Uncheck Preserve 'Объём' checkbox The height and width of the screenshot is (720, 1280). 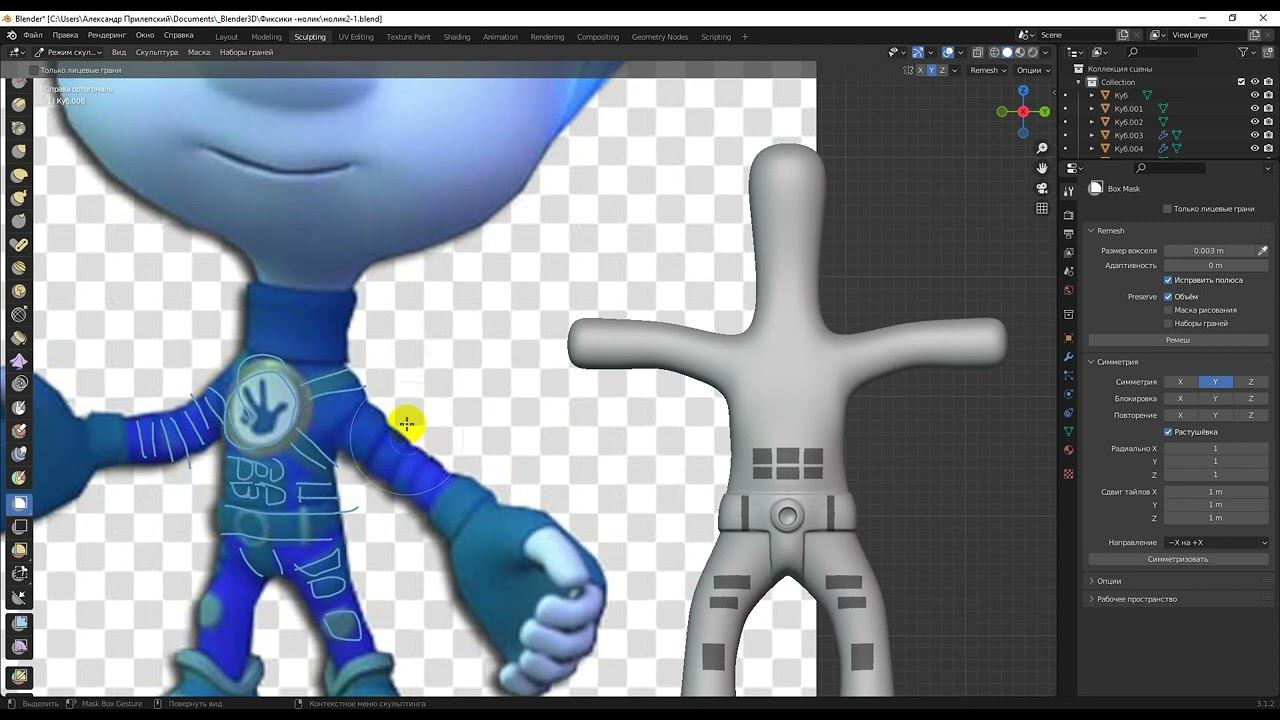[1168, 297]
